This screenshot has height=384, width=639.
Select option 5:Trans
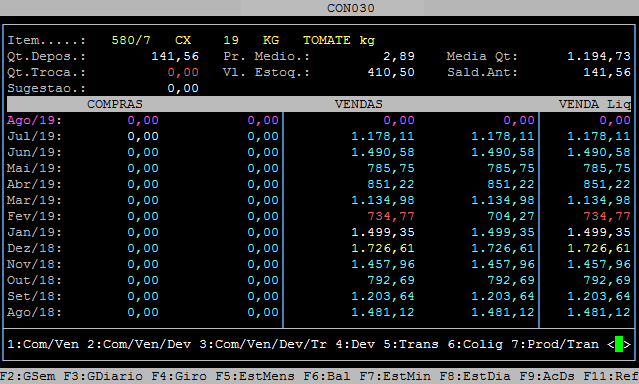click(x=411, y=344)
